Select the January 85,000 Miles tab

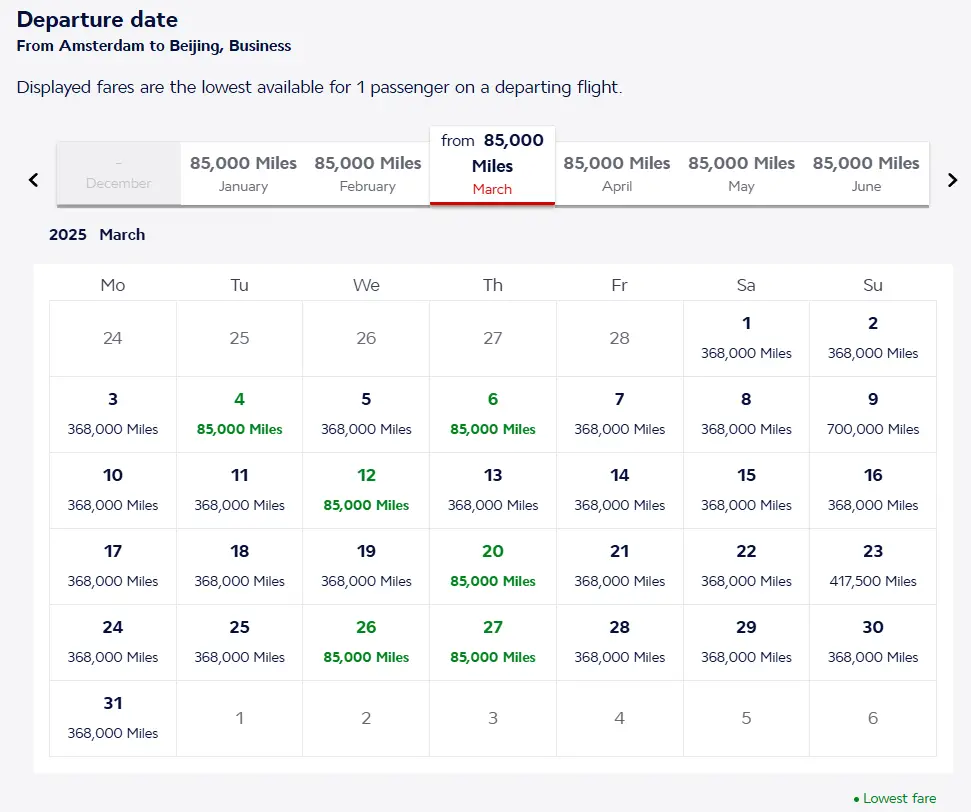[x=243, y=173]
